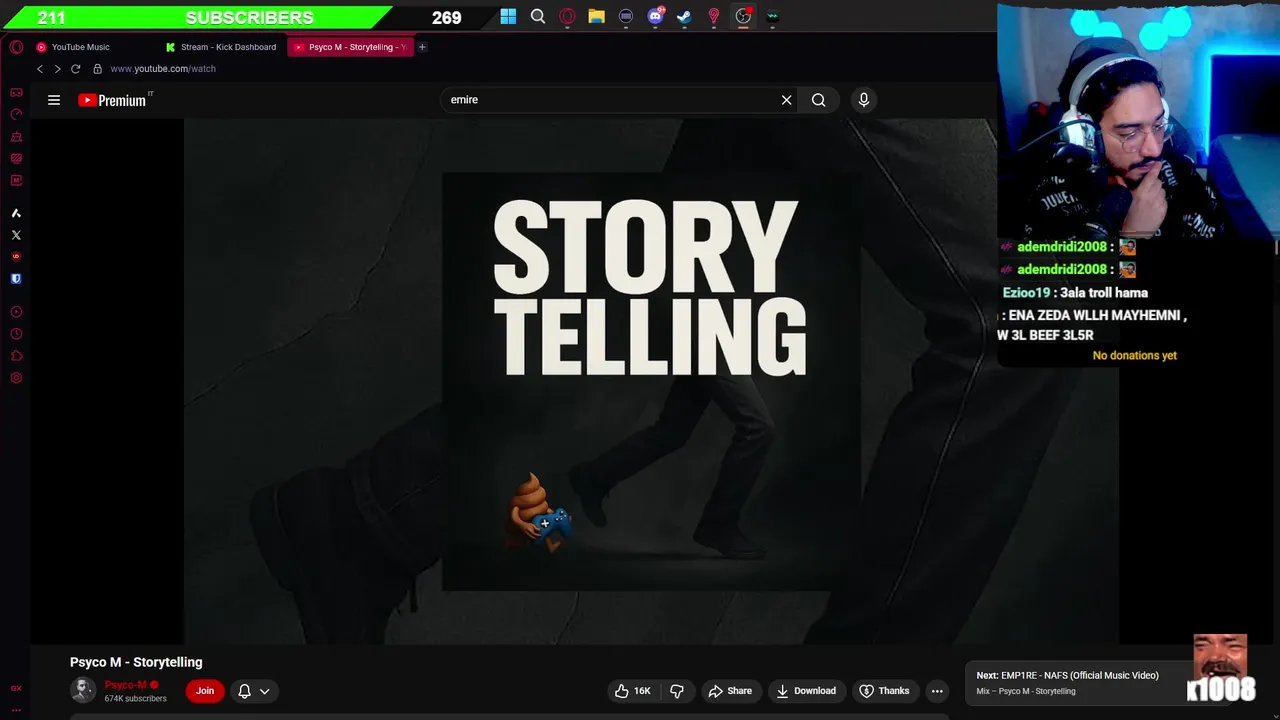
Task: Open Extensions cube icon in sidebar
Action: pos(16,356)
